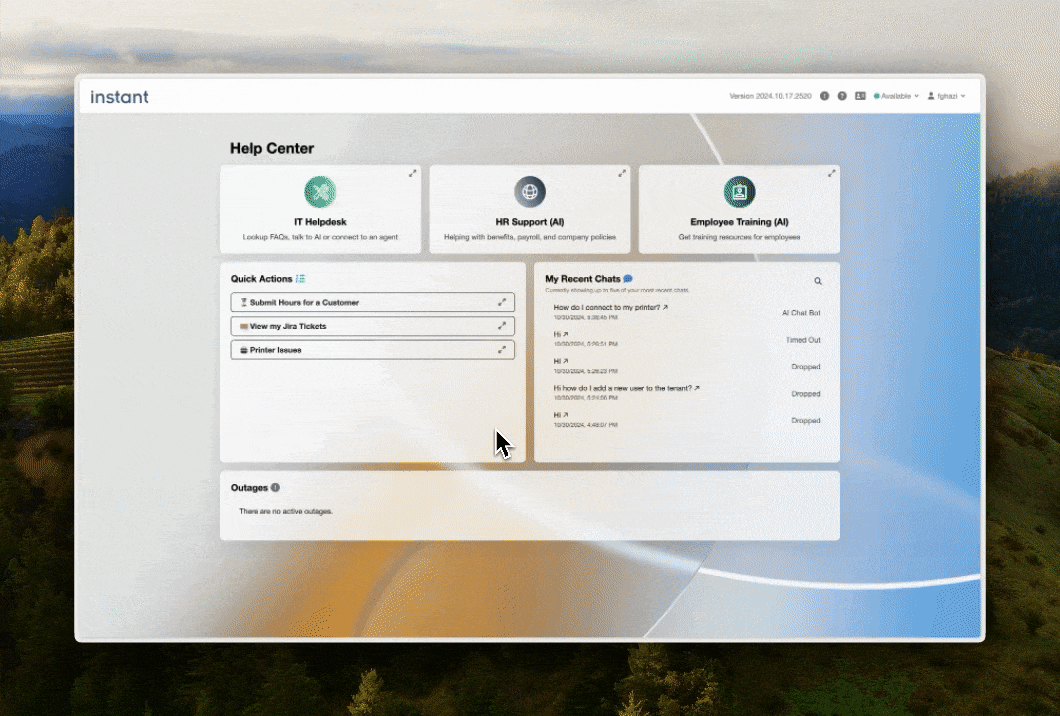Click the Outages info icon
Viewport: 1060px width, 716px height.
[x=275, y=487]
